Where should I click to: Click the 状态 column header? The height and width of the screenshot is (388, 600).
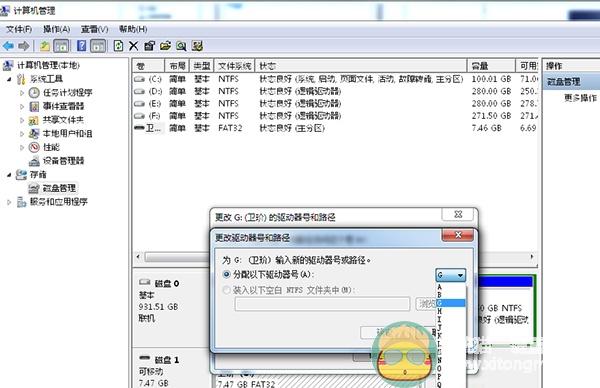[x=361, y=66]
